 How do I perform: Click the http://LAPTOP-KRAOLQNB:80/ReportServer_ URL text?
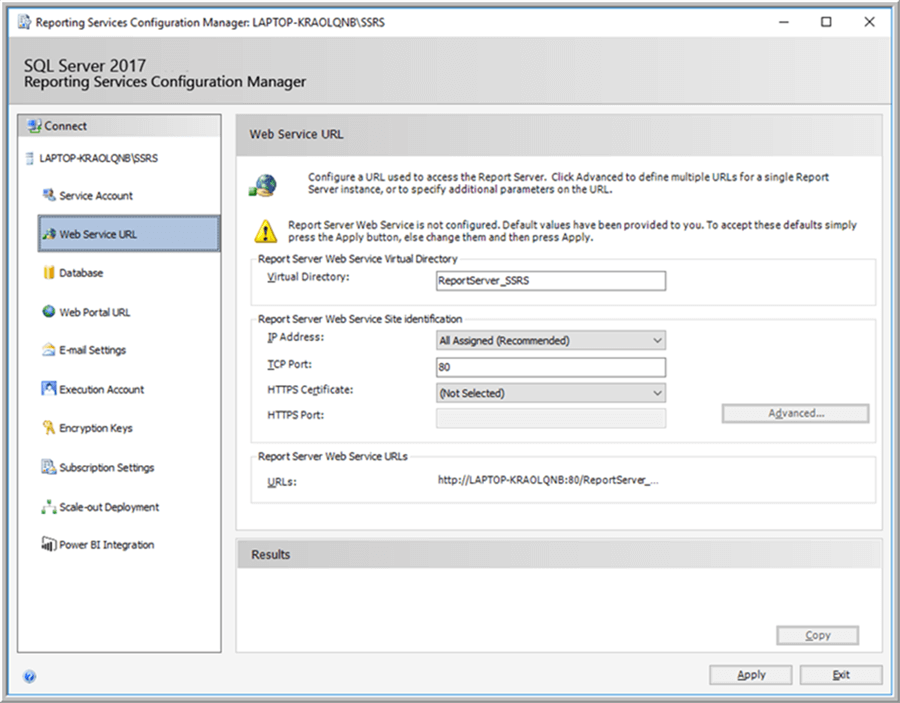coord(548,480)
